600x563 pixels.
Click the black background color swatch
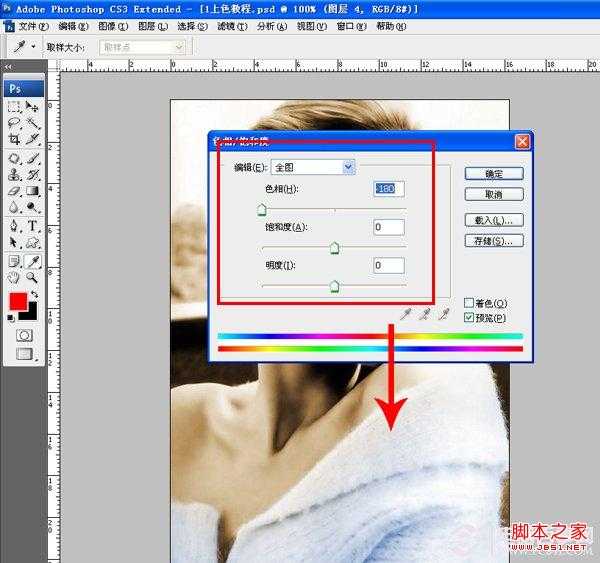click(31, 313)
